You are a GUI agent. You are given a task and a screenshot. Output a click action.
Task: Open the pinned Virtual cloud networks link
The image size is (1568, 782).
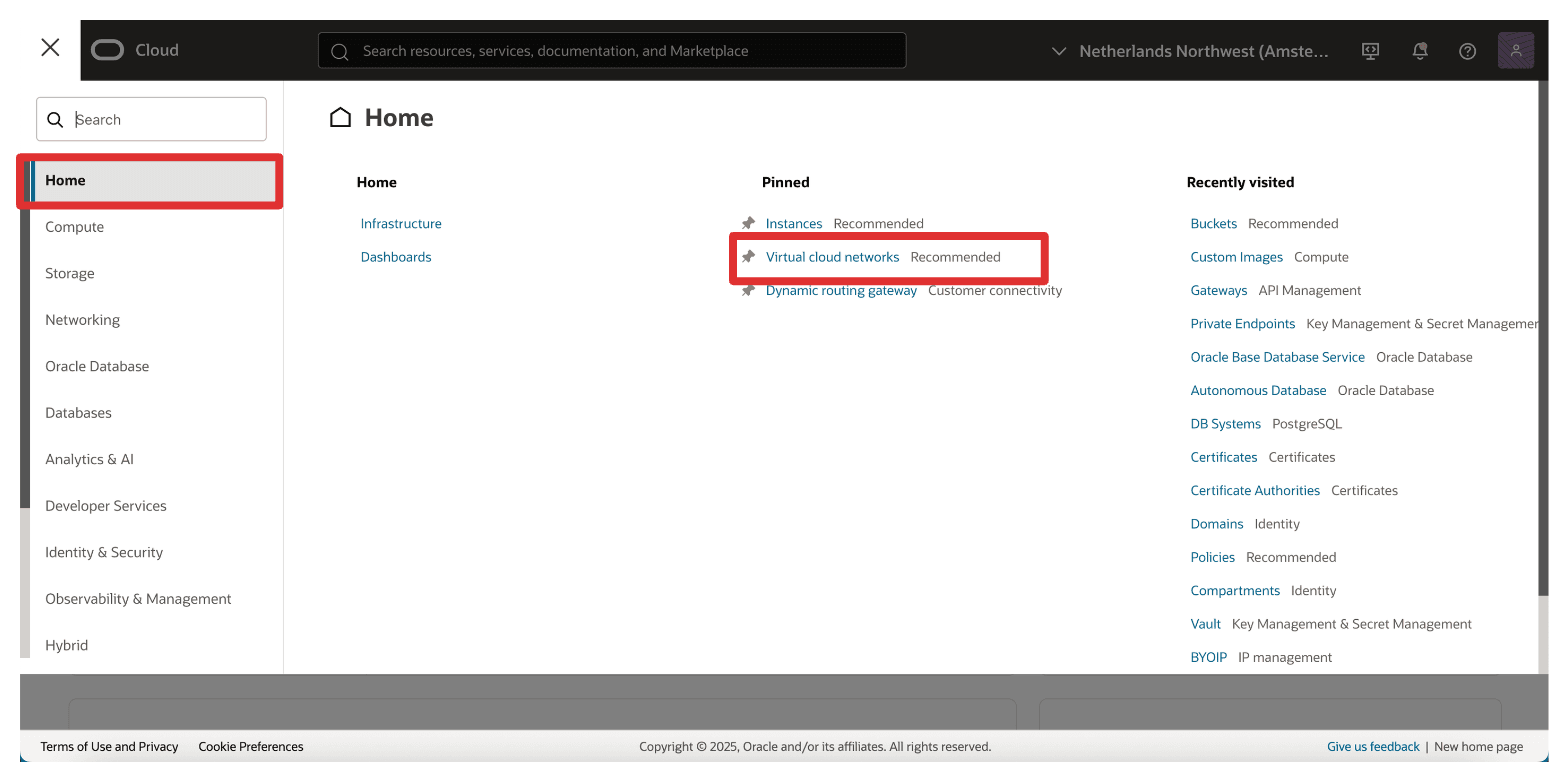832,257
